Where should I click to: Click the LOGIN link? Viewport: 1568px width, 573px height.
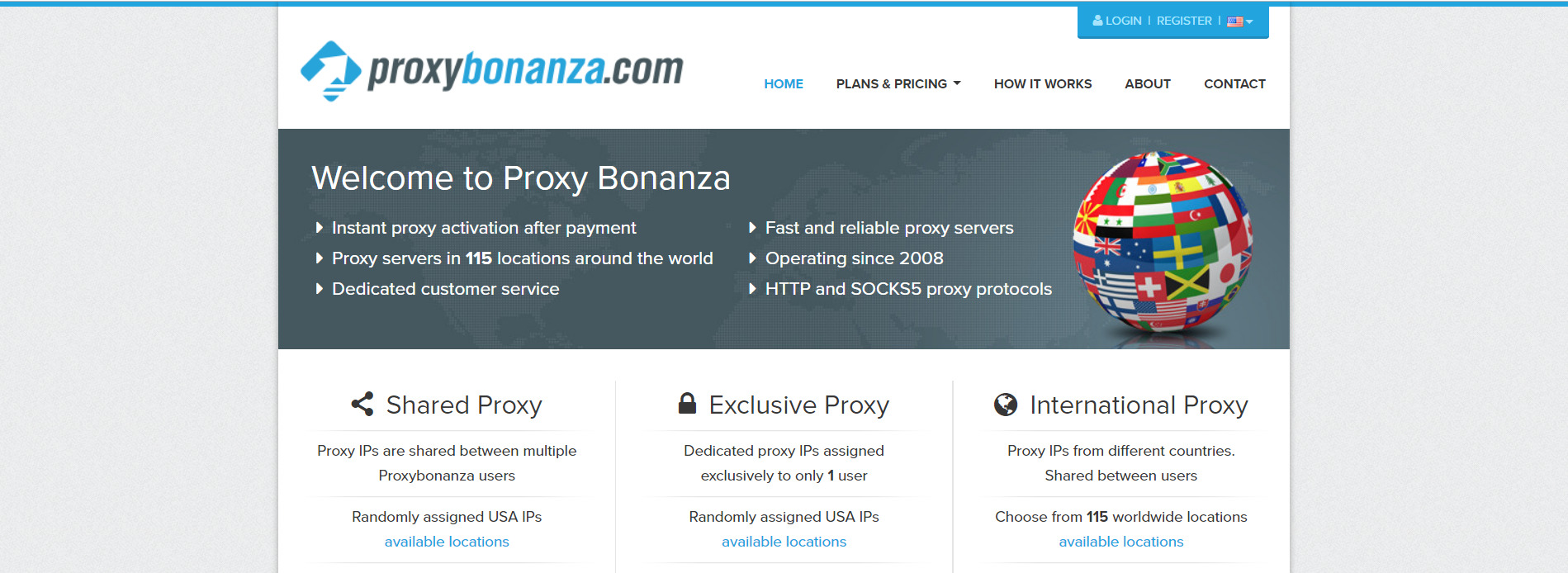[1123, 21]
